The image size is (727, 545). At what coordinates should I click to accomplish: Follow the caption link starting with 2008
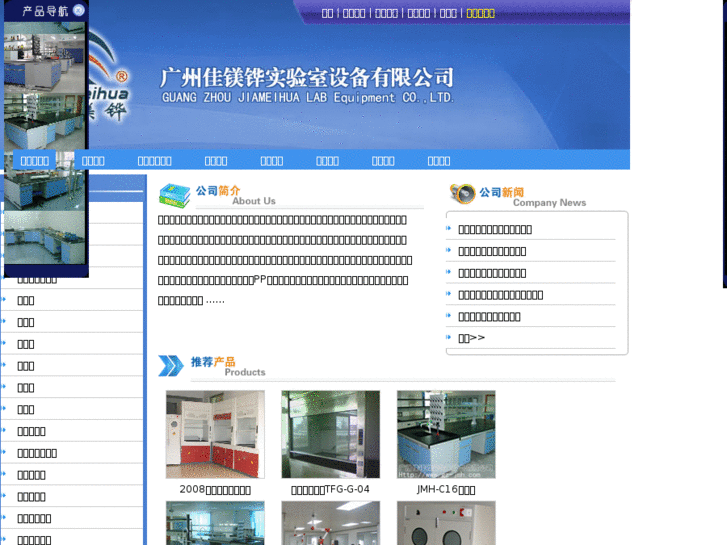tap(215, 490)
